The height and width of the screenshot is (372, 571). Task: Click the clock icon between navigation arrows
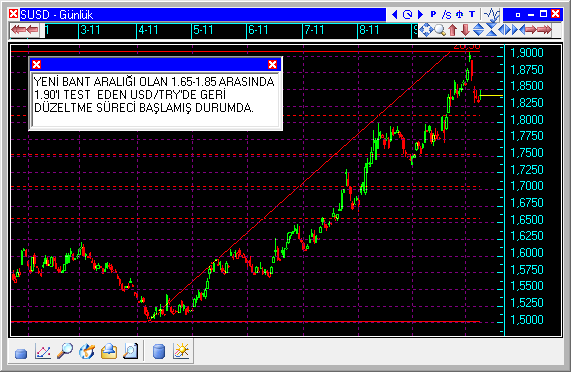[x=407, y=15]
